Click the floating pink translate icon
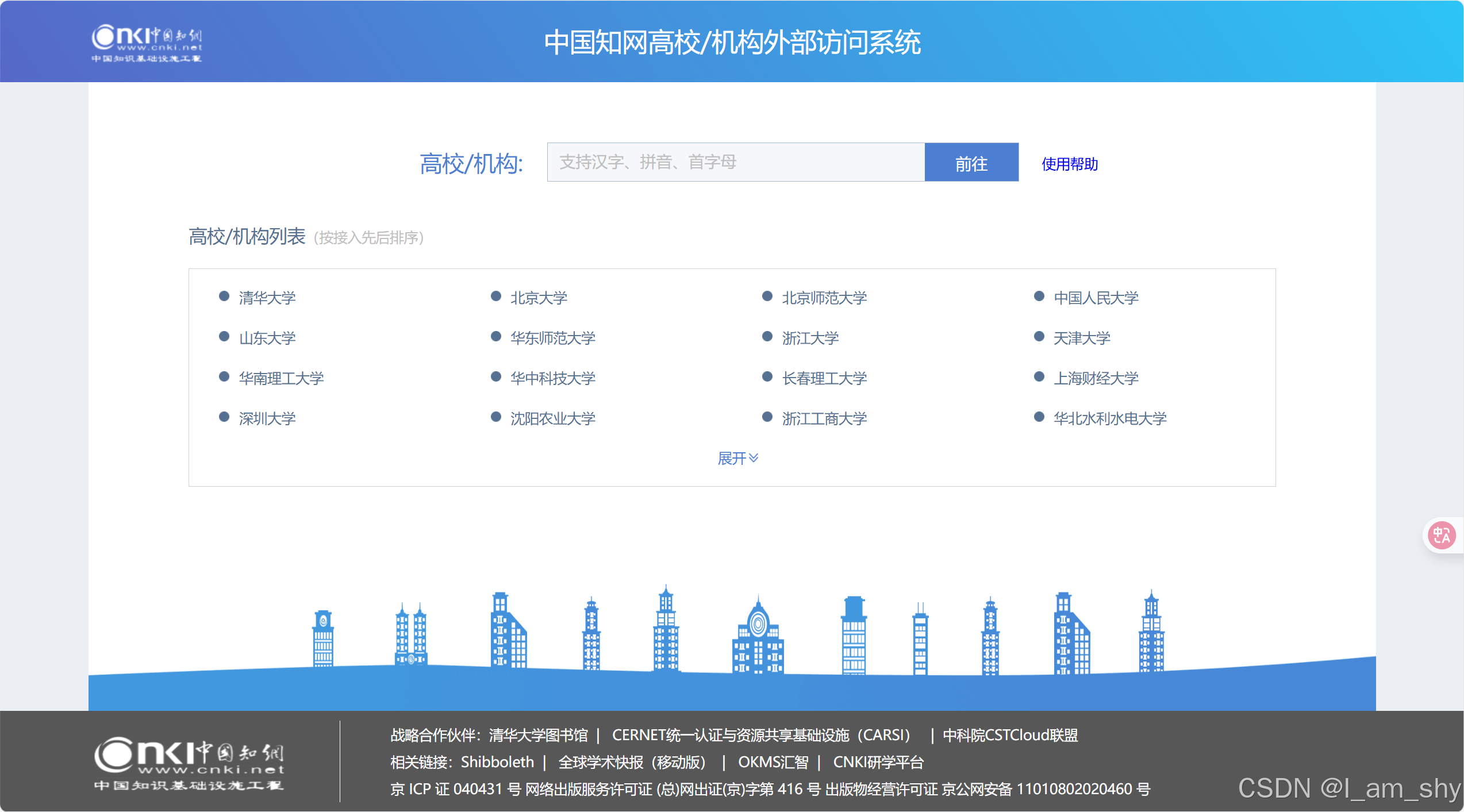The width and height of the screenshot is (1464, 812). [1442, 536]
